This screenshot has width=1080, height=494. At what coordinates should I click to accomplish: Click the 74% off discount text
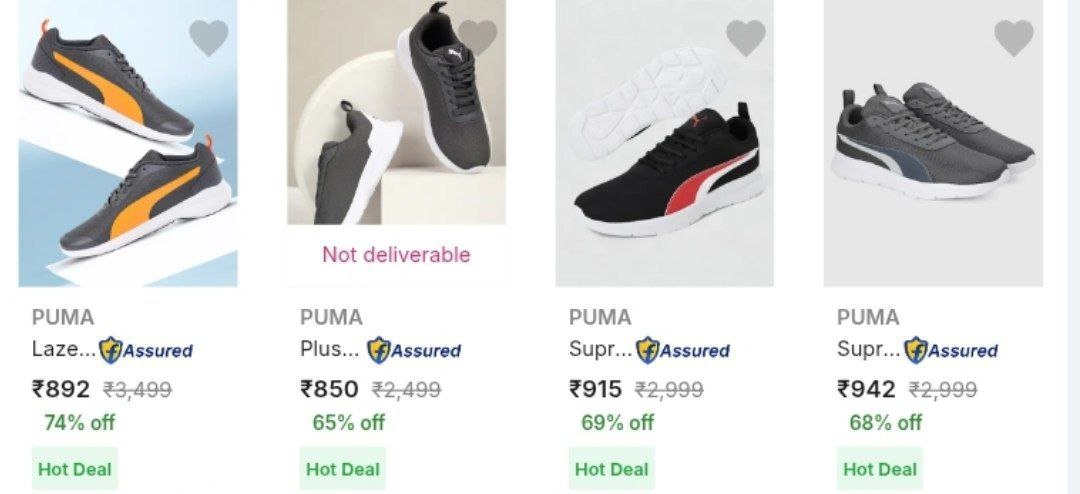tap(79, 422)
